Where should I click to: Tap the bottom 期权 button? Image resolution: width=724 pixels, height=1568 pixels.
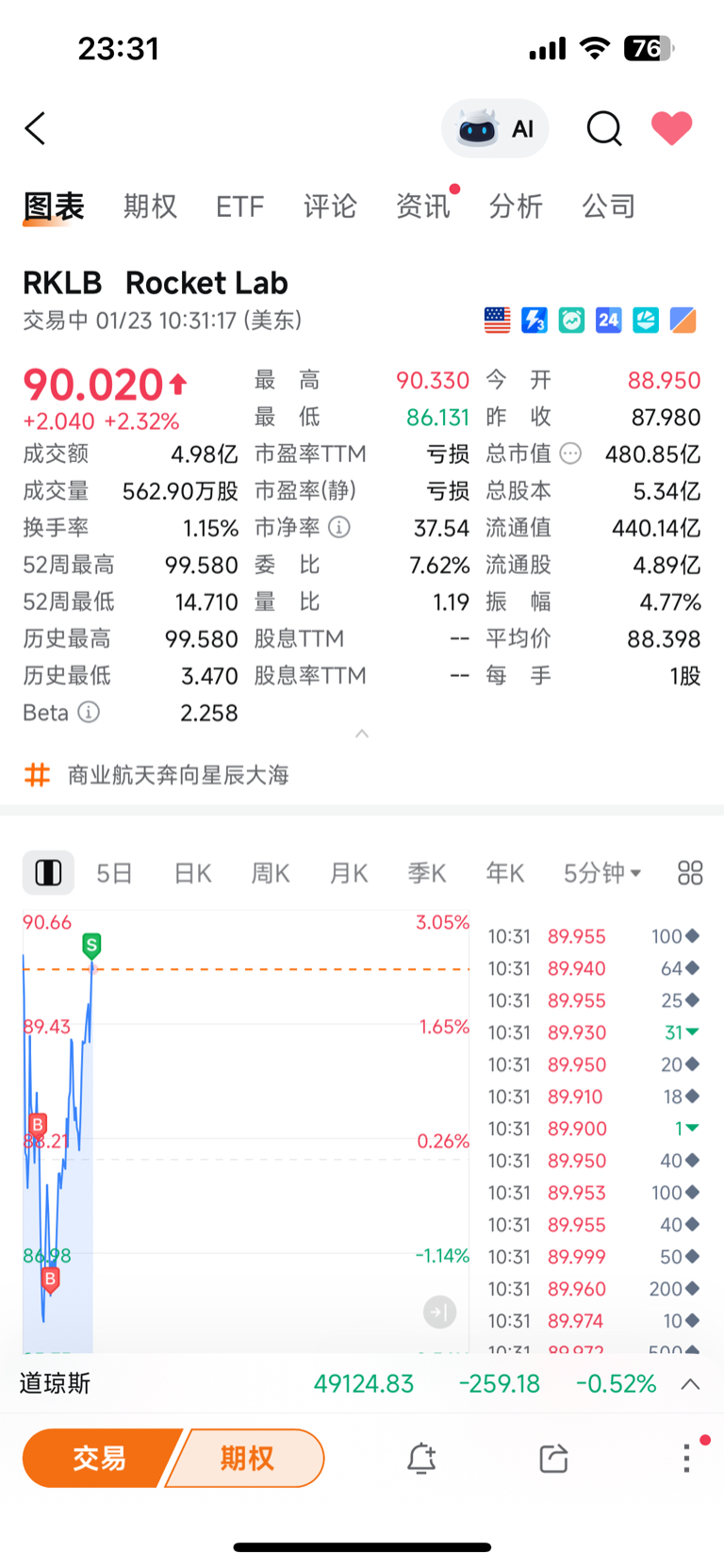247,1458
